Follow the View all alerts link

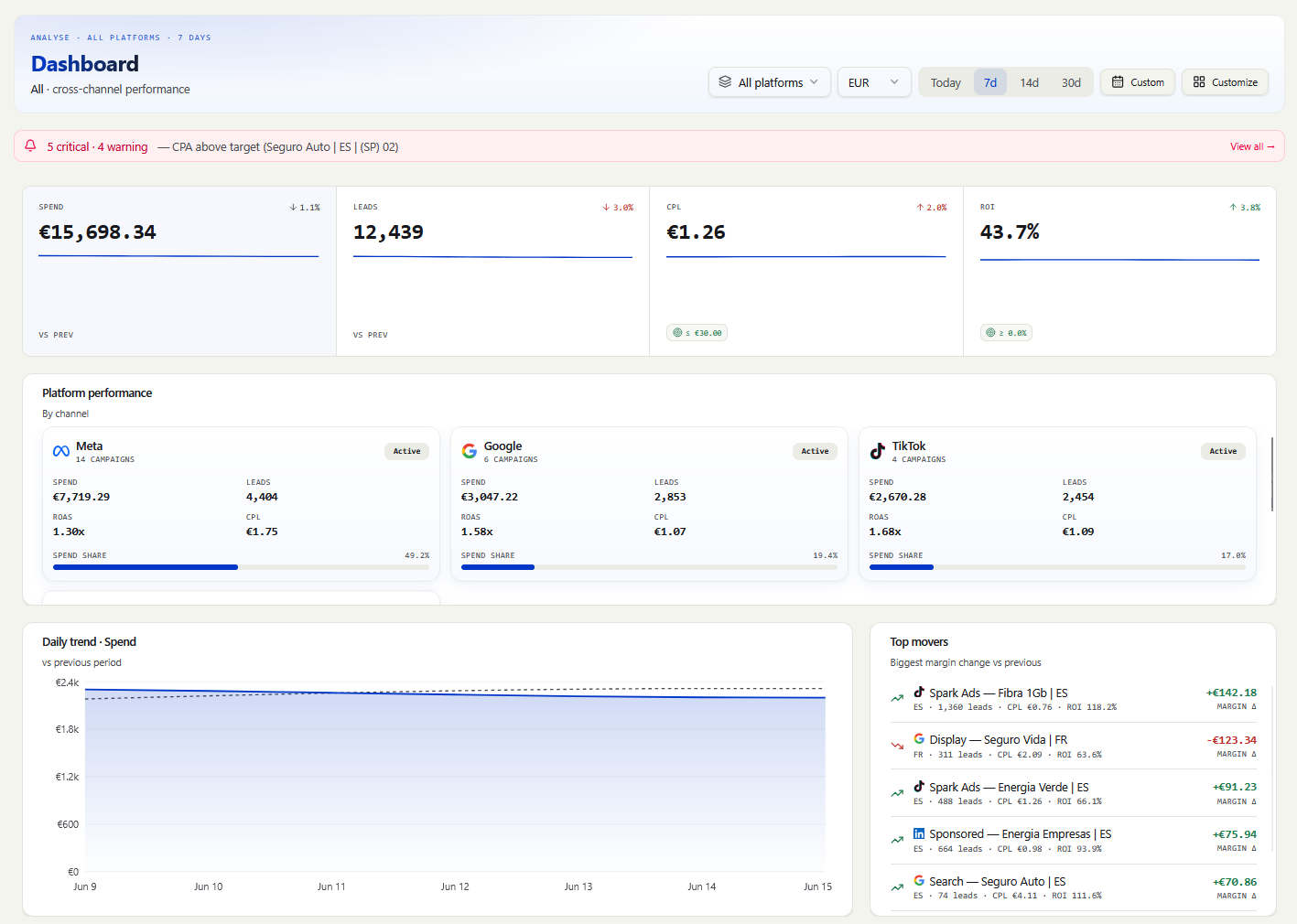pyautogui.click(x=1252, y=146)
